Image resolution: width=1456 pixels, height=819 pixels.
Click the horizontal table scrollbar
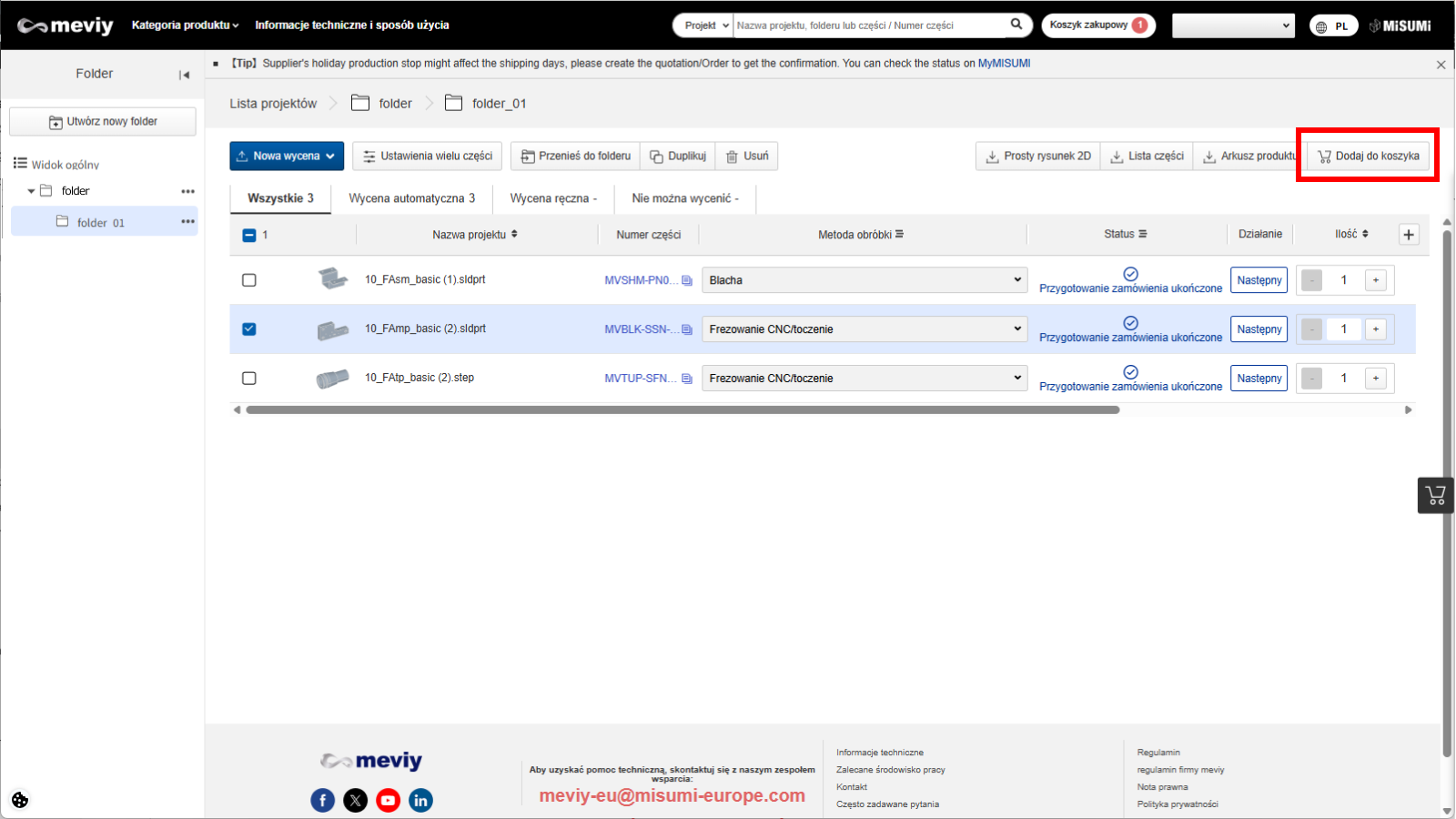point(682,410)
